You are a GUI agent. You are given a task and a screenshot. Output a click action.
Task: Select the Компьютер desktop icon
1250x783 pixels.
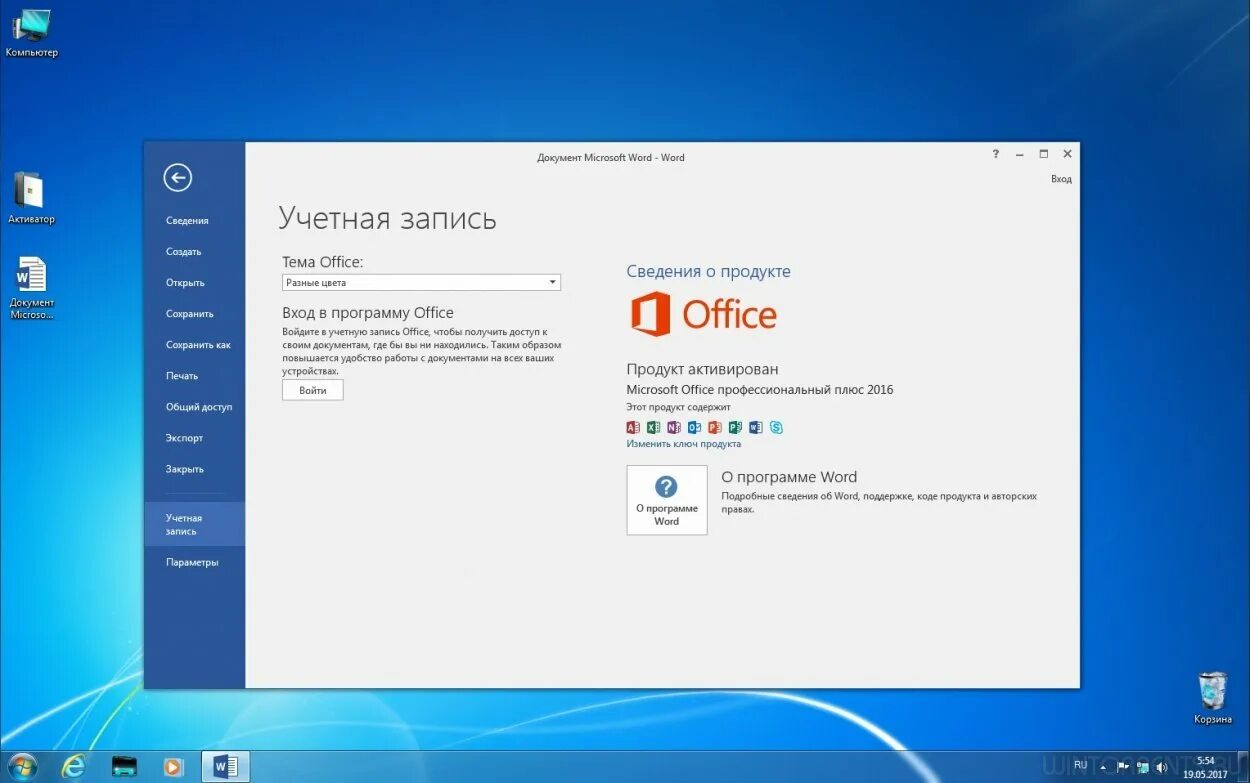coord(31,33)
